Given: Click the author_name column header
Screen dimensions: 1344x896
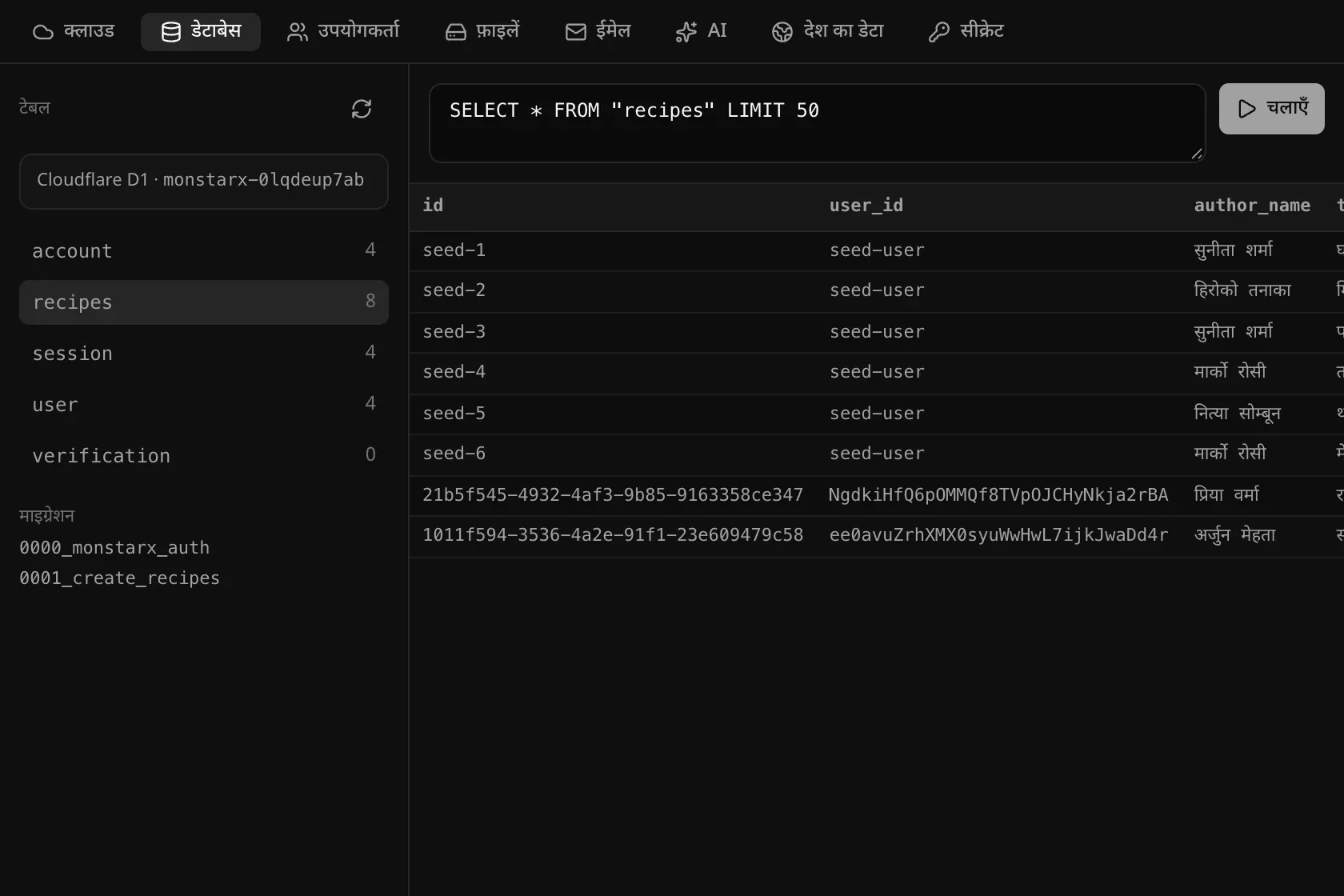Looking at the screenshot, I should (1252, 206).
